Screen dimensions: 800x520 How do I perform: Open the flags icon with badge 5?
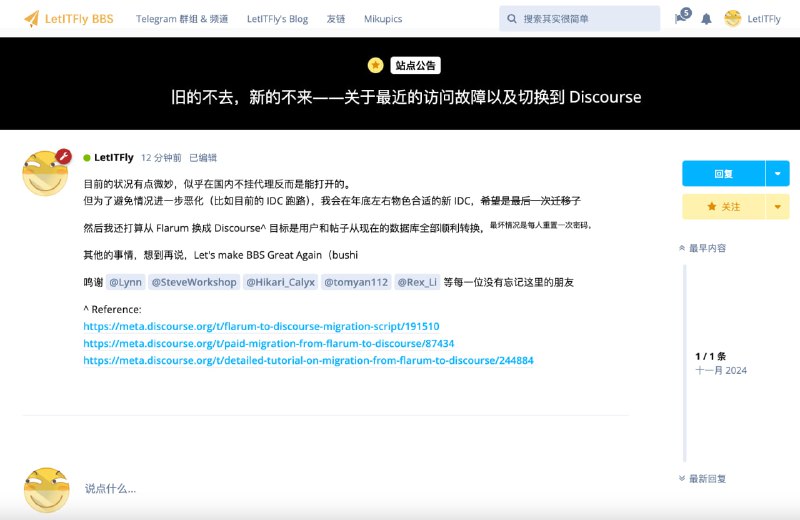[x=683, y=16]
